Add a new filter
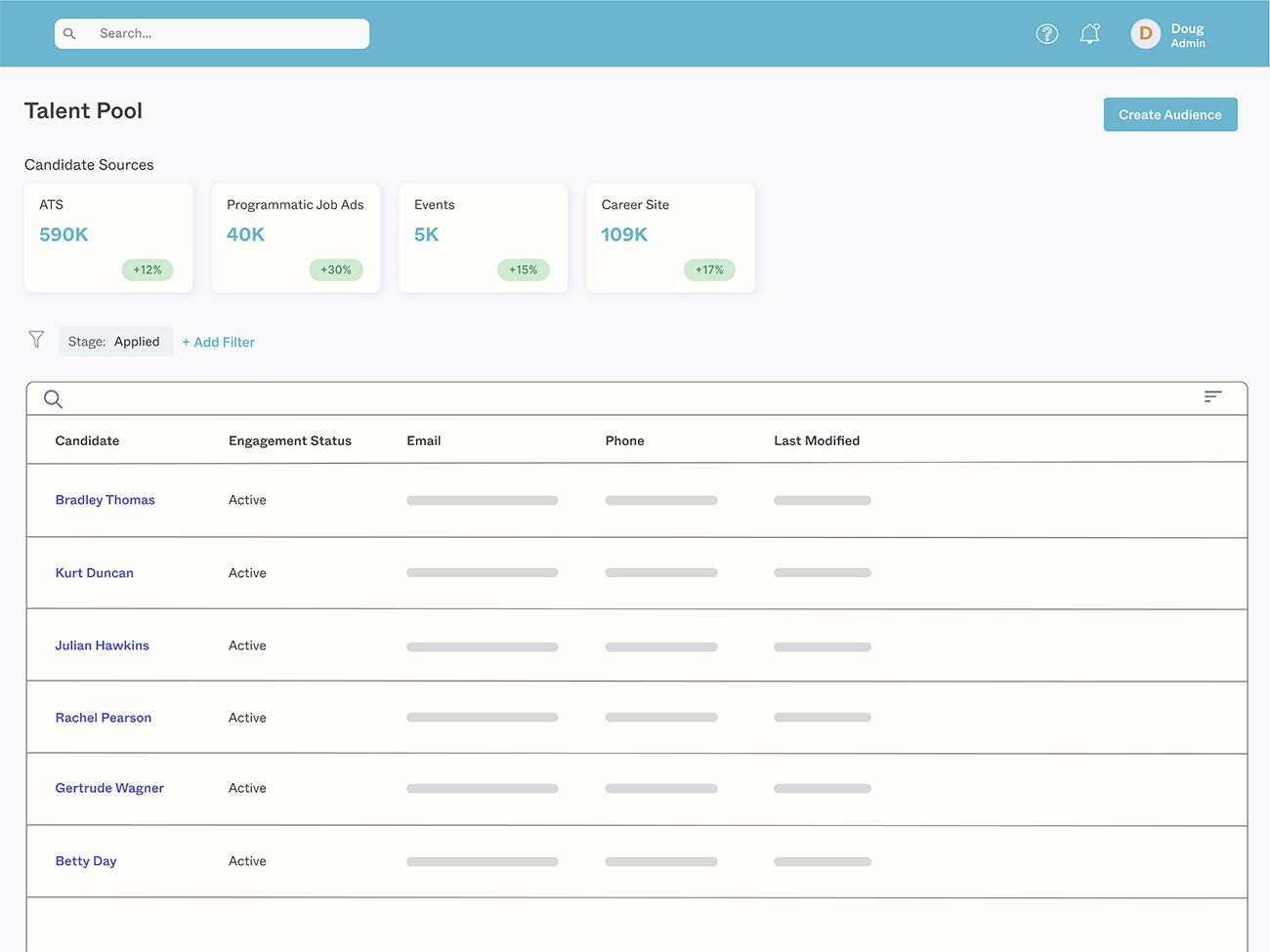This screenshot has height=952, width=1270. 219,342
